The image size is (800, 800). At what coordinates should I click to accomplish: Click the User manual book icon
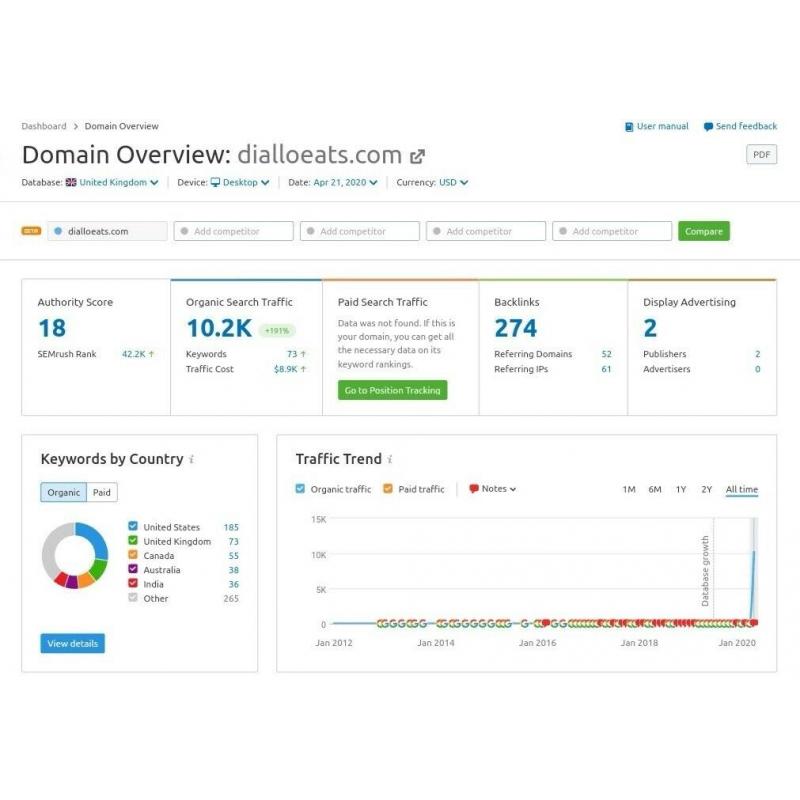(629, 127)
